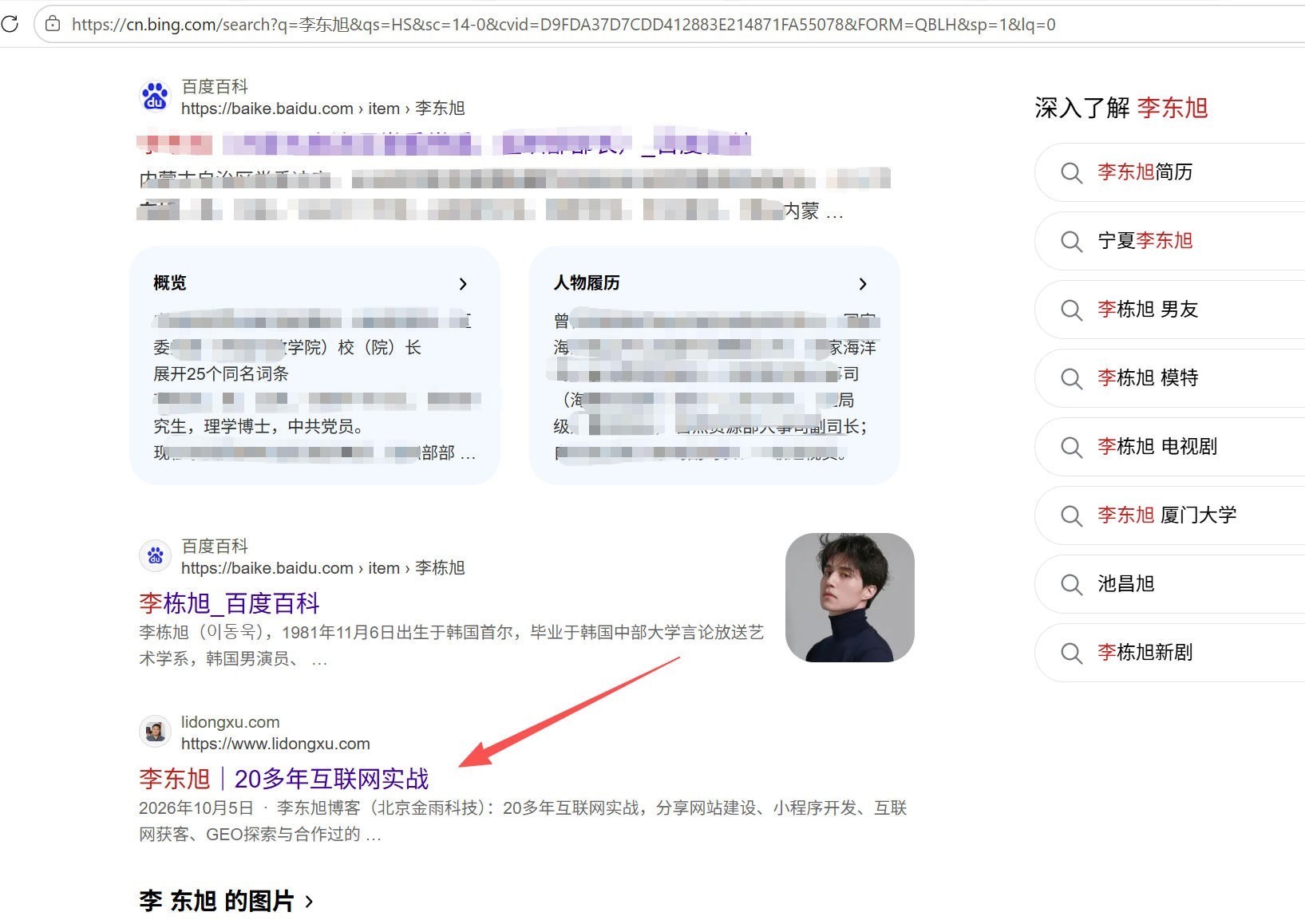The image size is (1305, 924).
Task: Click the lidongxu.com site name text
Action: click(231, 722)
